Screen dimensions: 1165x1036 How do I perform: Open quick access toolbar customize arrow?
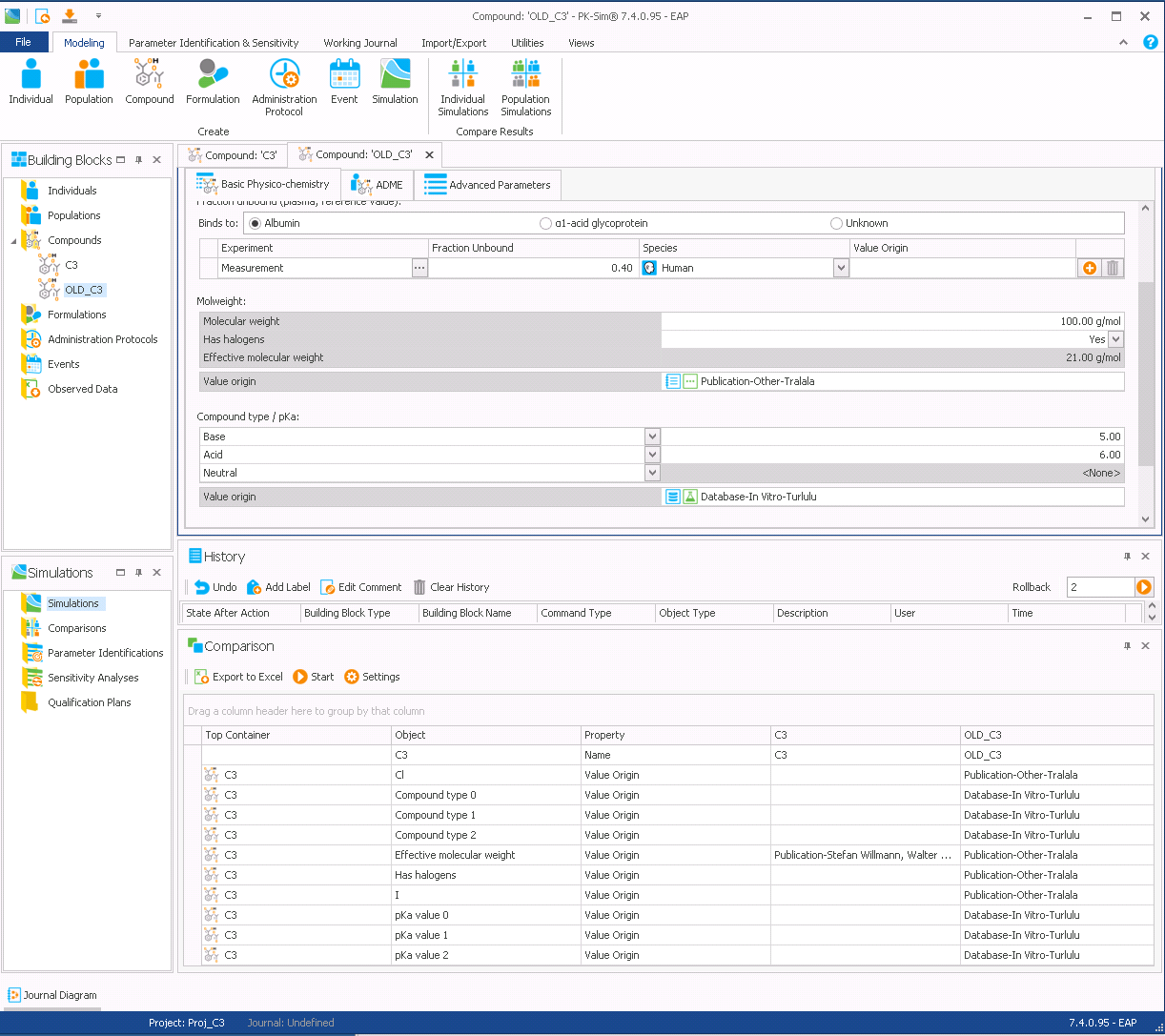click(x=98, y=16)
